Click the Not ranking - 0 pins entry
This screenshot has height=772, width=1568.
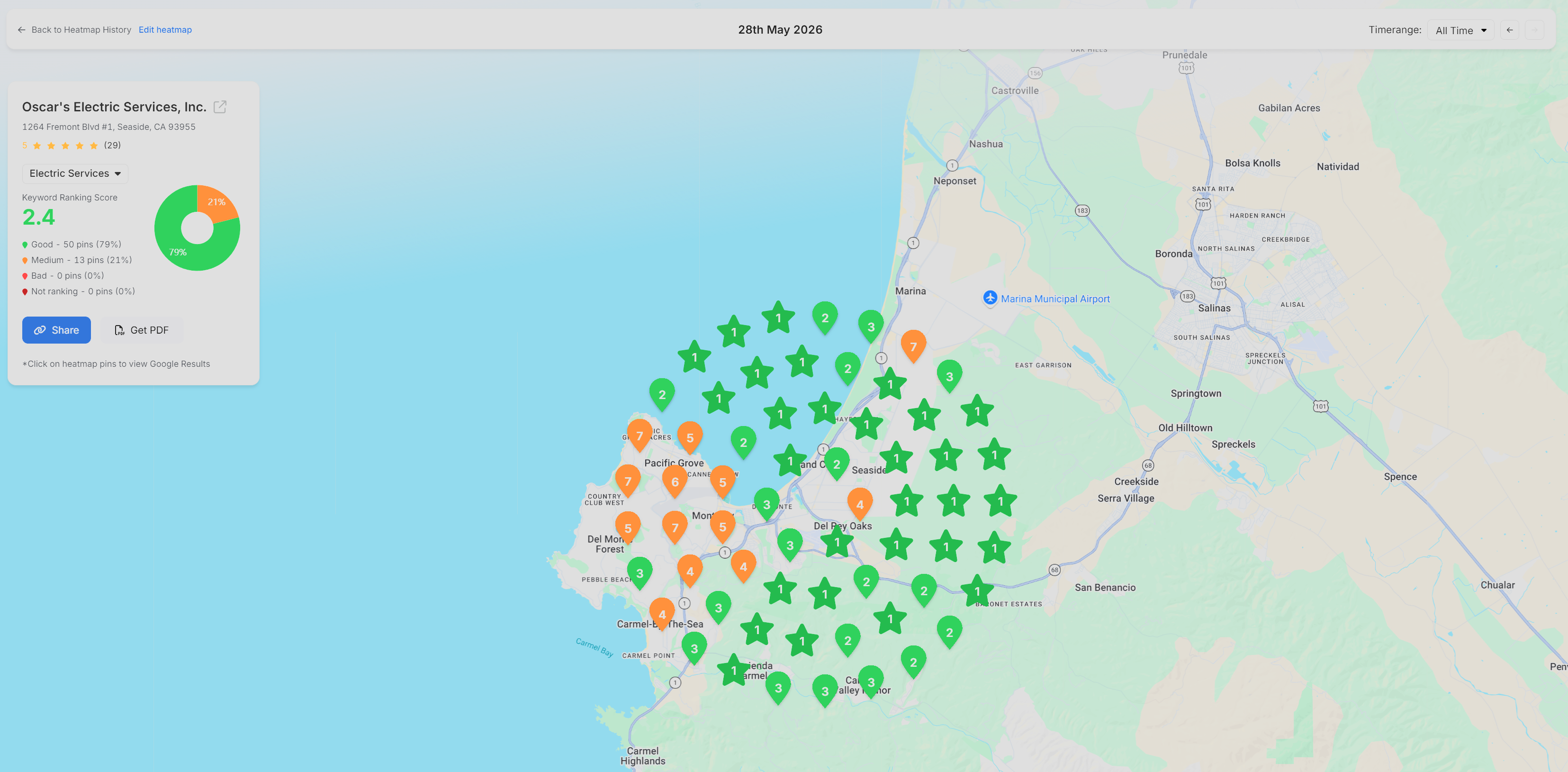79,291
